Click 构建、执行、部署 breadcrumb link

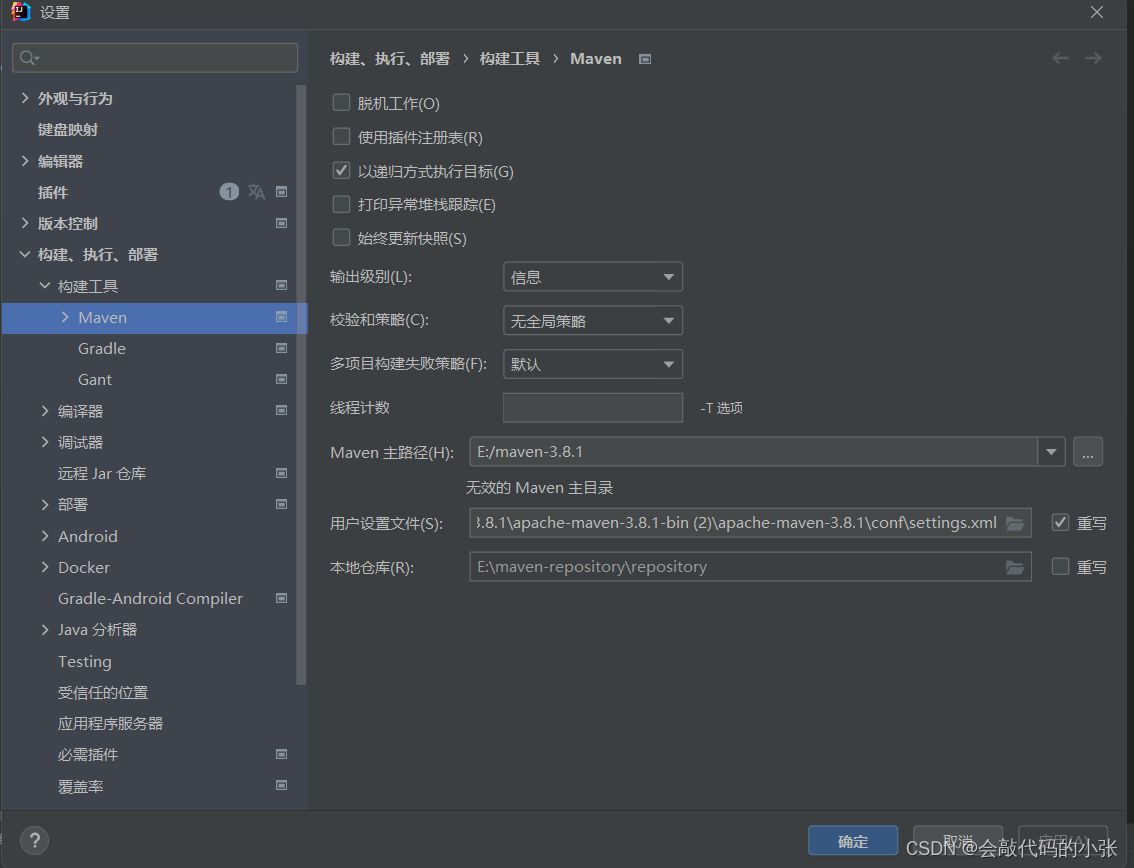390,59
